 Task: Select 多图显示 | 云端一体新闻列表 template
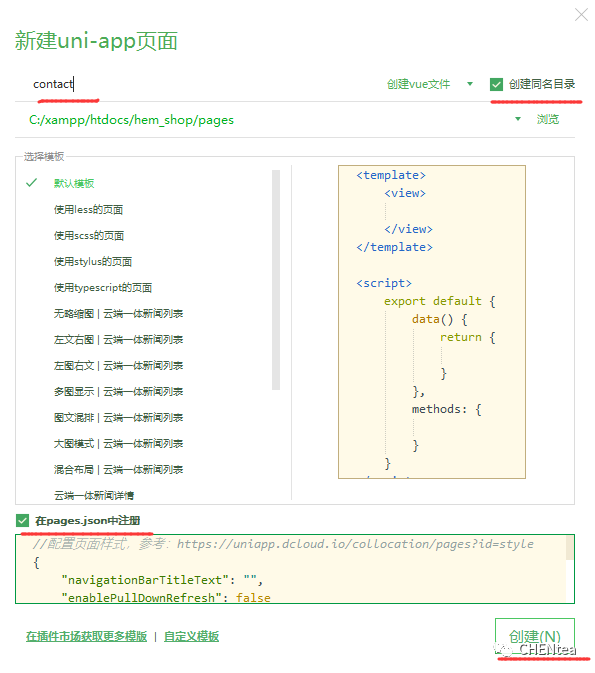click(x=118, y=392)
